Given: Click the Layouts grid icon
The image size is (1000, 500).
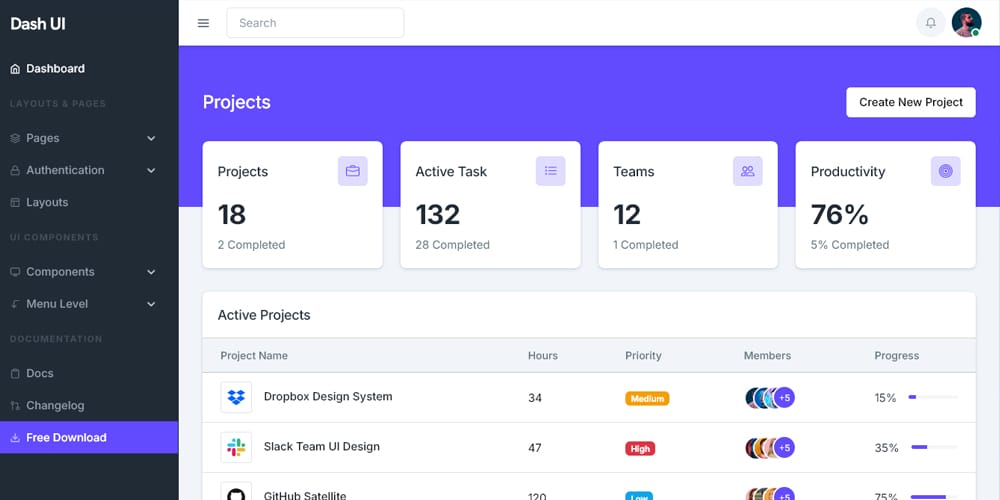Looking at the screenshot, I should pos(15,202).
